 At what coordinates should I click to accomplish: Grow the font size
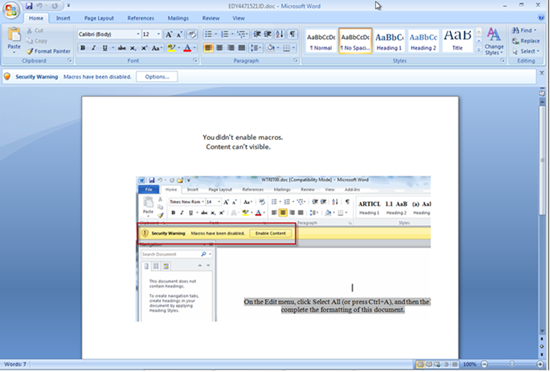[x=169, y=34]
